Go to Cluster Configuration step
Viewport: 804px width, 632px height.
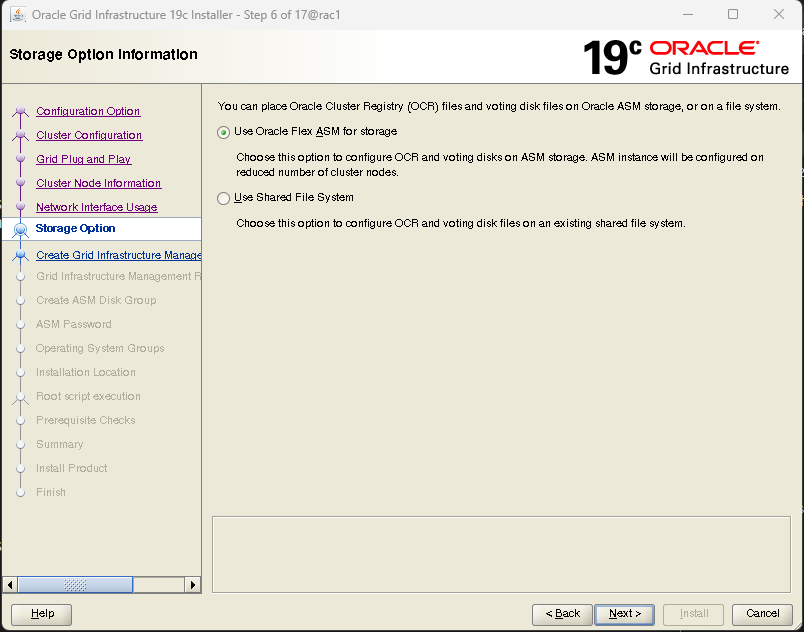89,135
